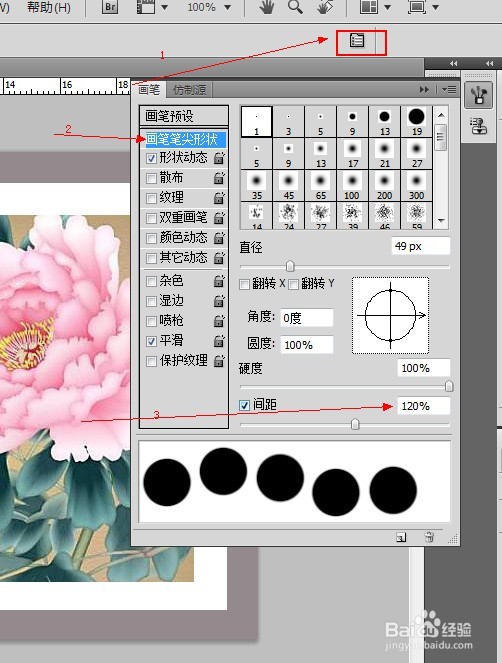Image resolution: width=502 pixels, height=663 pixels.
Task: Click the 间距 120% field
Action: 424,406
